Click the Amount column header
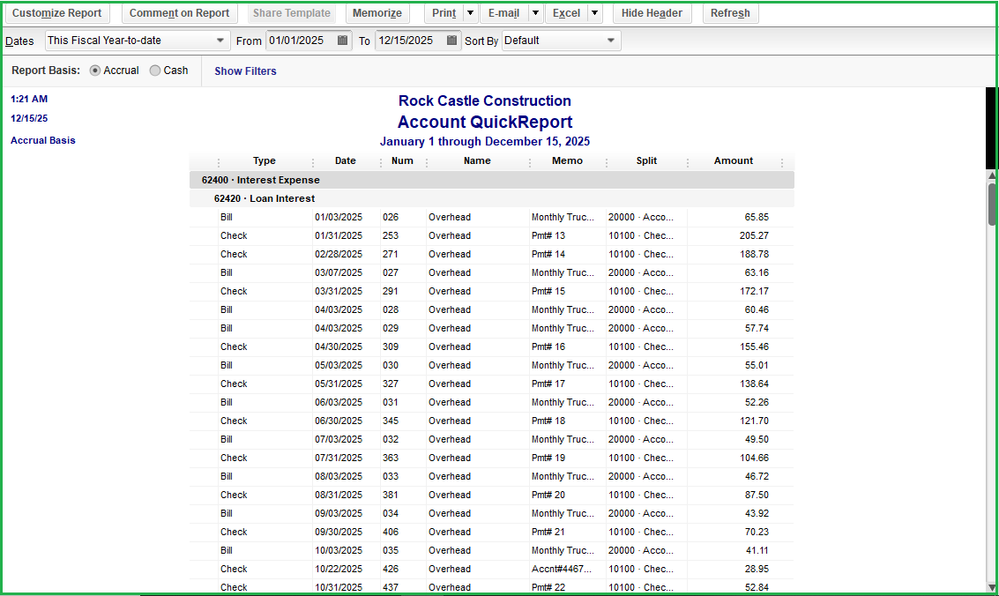This screenshot has width=999, height=596. 733,161
